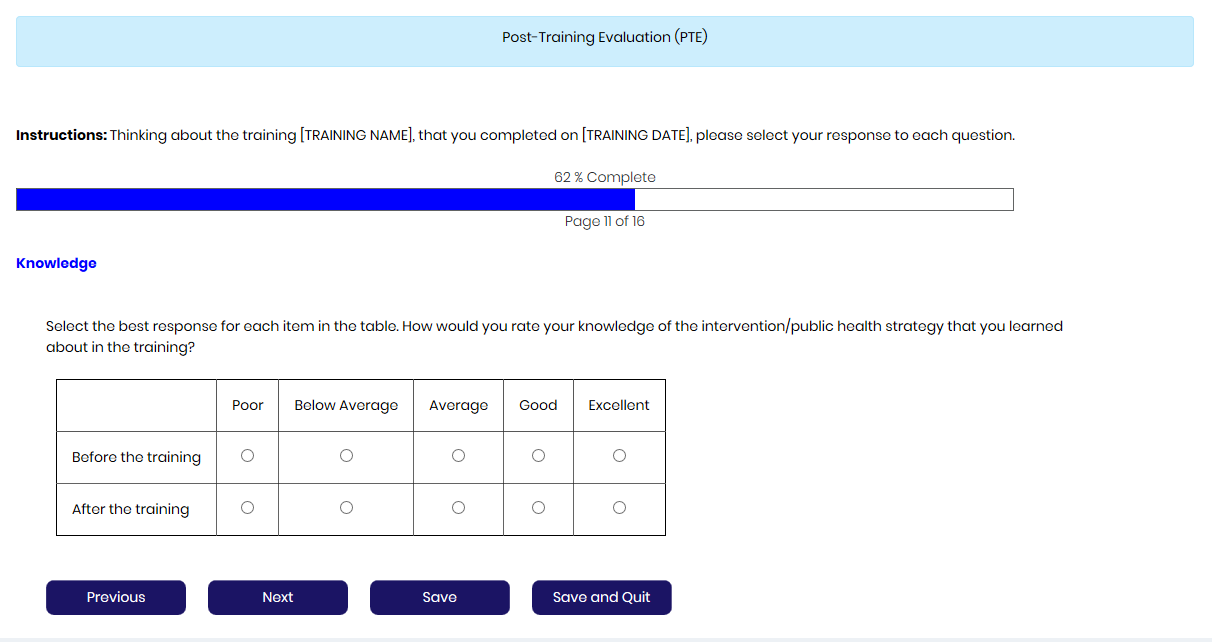Go to the Next page
Image resolution: width=1212 pixels, height=642 pixels.
(x=278, y=597)
